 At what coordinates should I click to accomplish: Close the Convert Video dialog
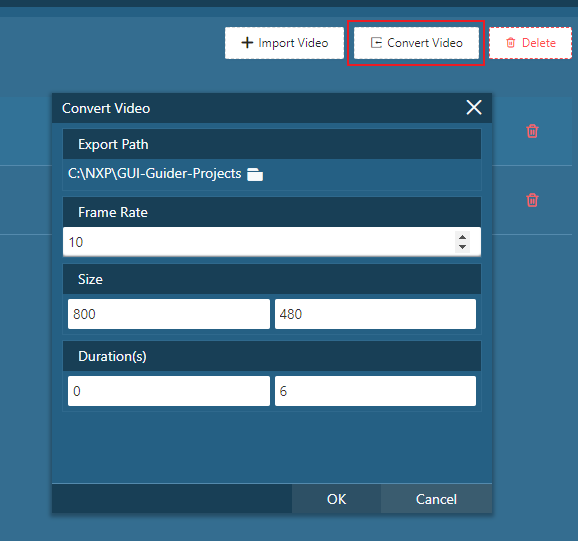[474, 108]
